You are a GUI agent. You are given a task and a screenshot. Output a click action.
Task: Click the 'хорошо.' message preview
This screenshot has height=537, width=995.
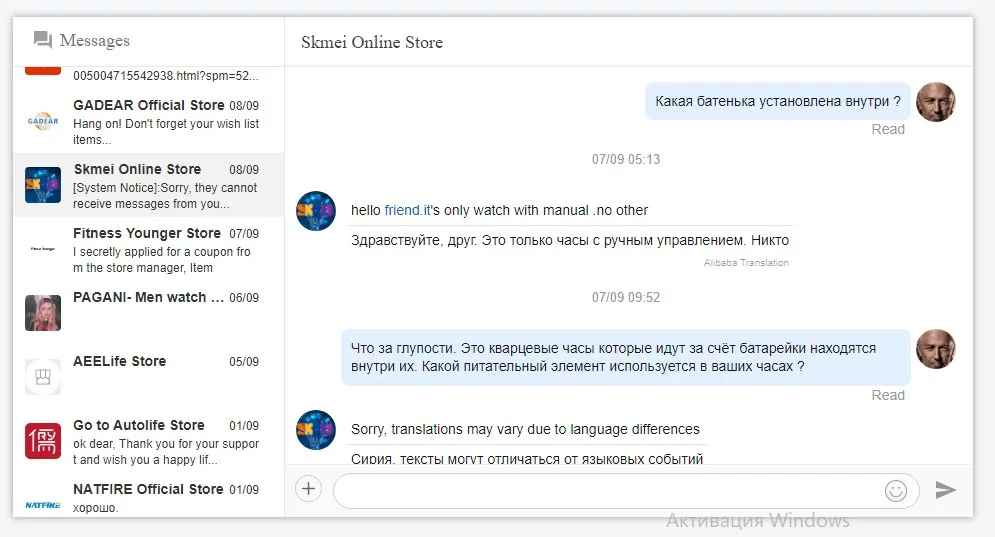(95, 508)
